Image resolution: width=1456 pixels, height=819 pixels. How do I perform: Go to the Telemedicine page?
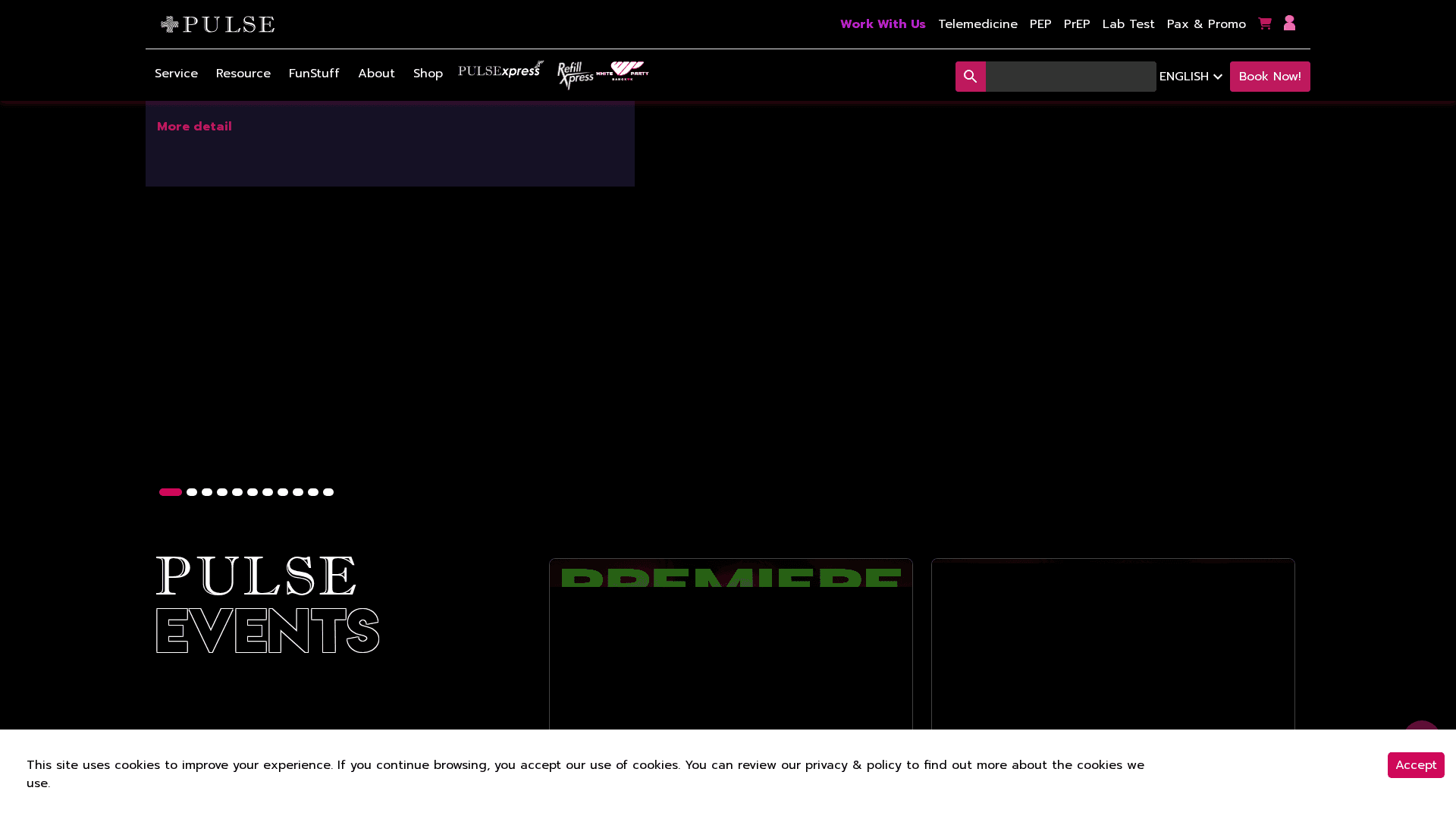click(x=977, y=24)
